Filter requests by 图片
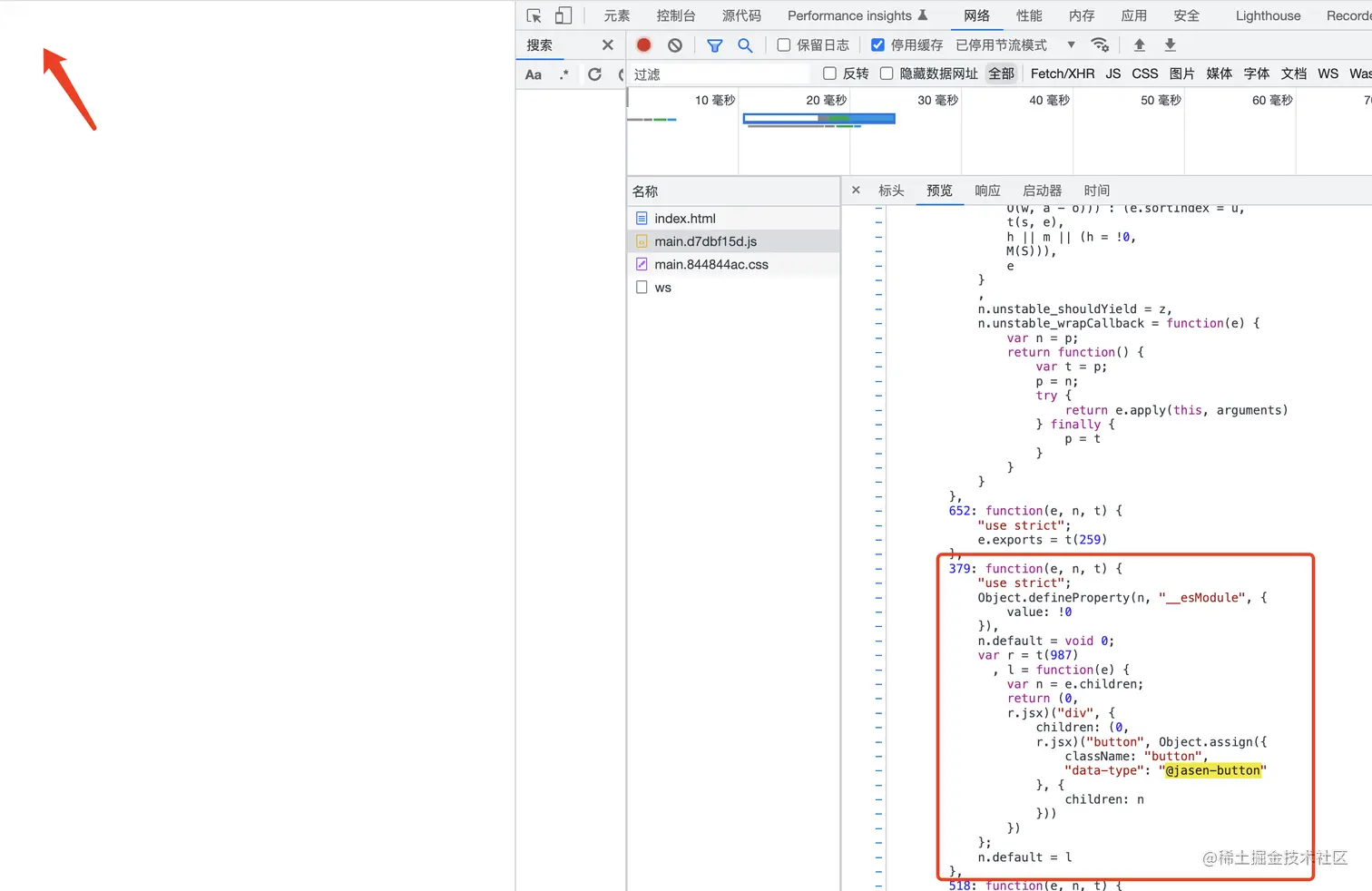Viewport: 1372px width, 891px height. pyautogui.click(x=1181, y=73)
